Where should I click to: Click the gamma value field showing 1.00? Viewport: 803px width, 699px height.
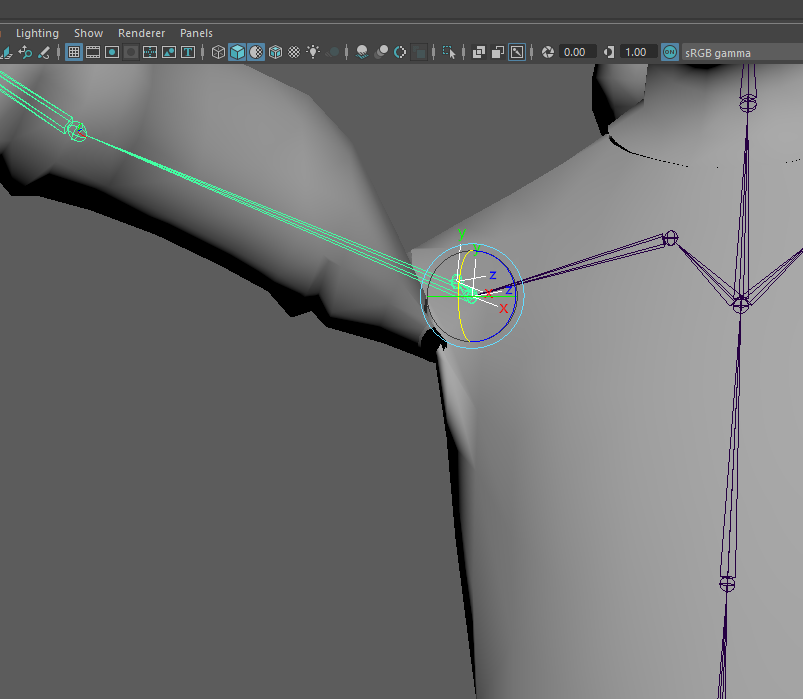pyautogui.click(x=636, y=52)
